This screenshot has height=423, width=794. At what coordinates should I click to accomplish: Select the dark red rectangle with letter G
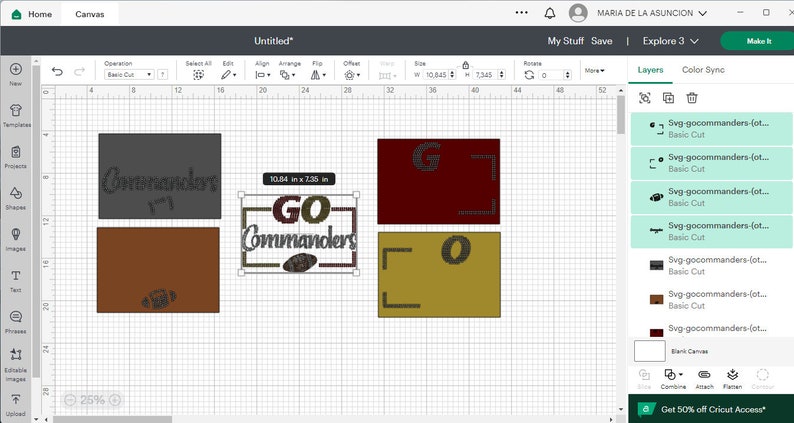point(439,181)
